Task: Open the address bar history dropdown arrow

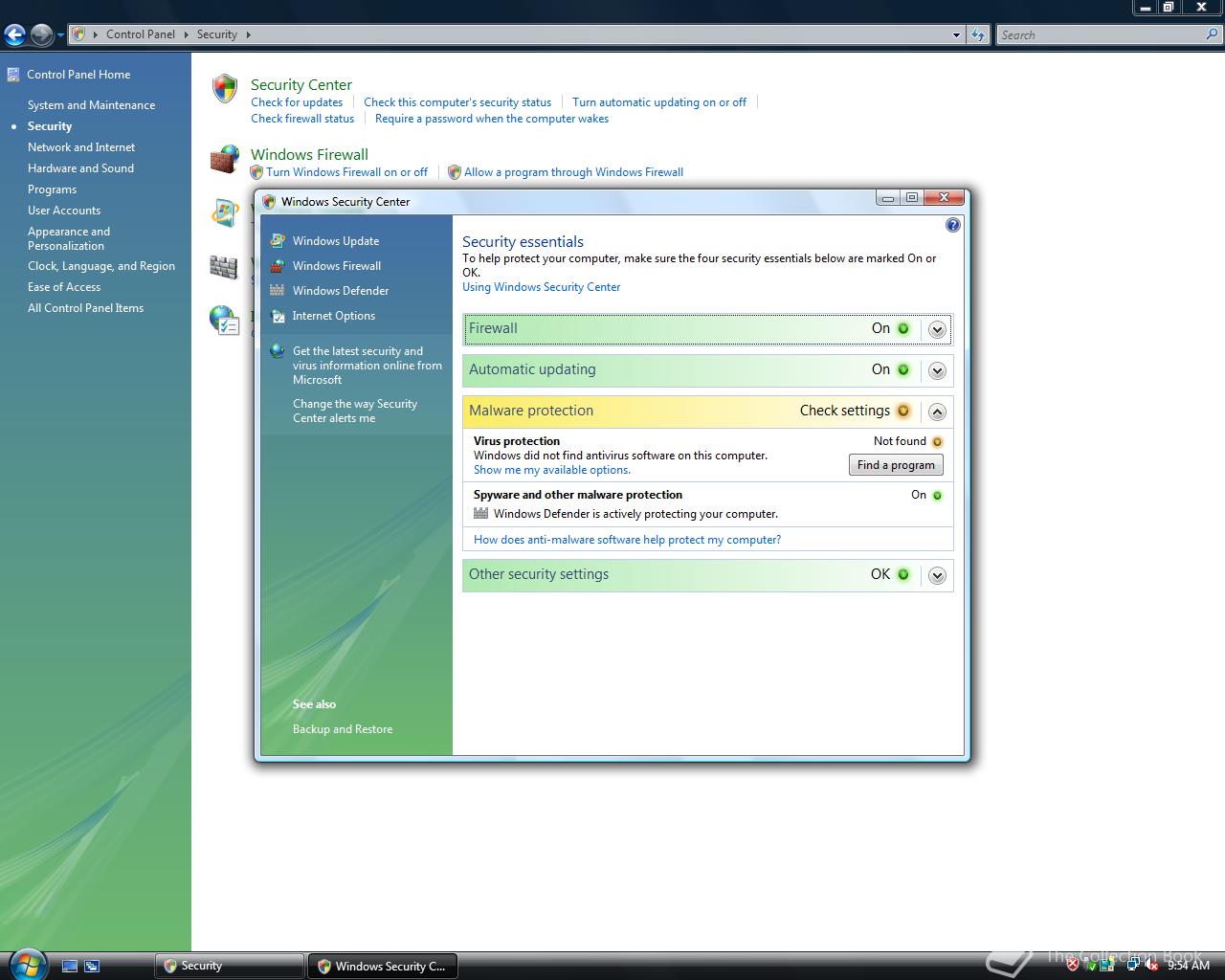Action: click(x=956, y=35)
